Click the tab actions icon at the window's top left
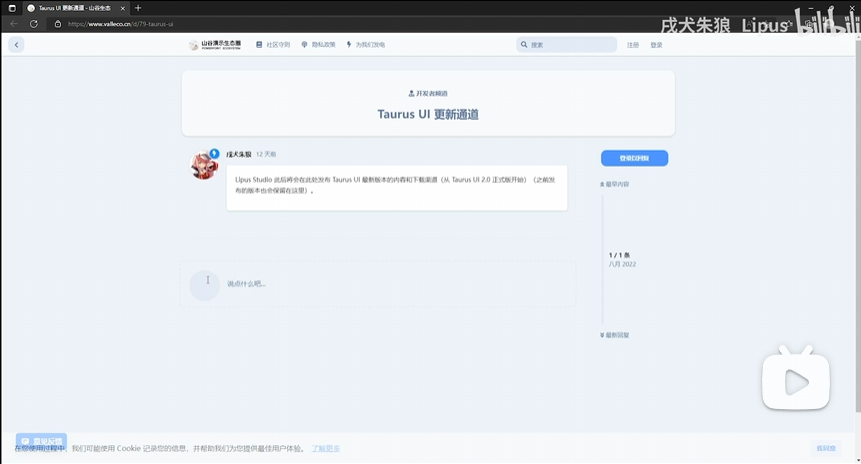Viewport: 861px width, 464px height. point(12,8)
